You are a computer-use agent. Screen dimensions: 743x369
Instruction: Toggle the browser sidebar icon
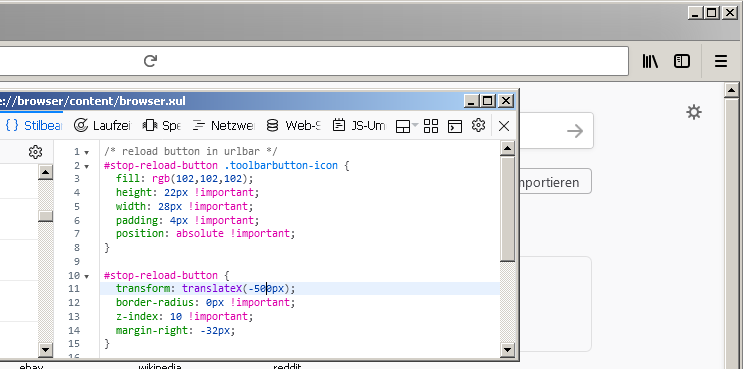(x=682, y=61)
